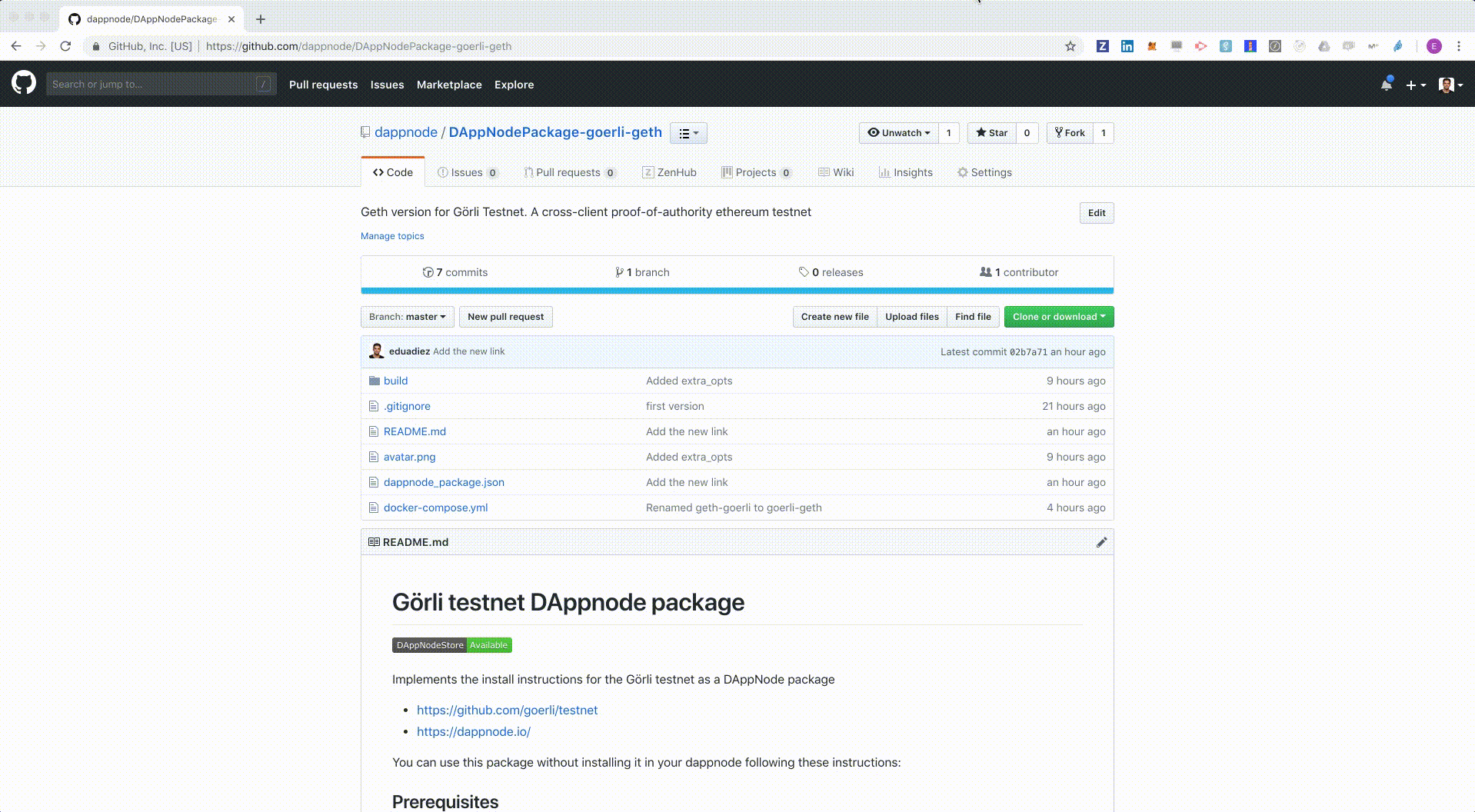Click the dappnode owner link

pos(406,132)
